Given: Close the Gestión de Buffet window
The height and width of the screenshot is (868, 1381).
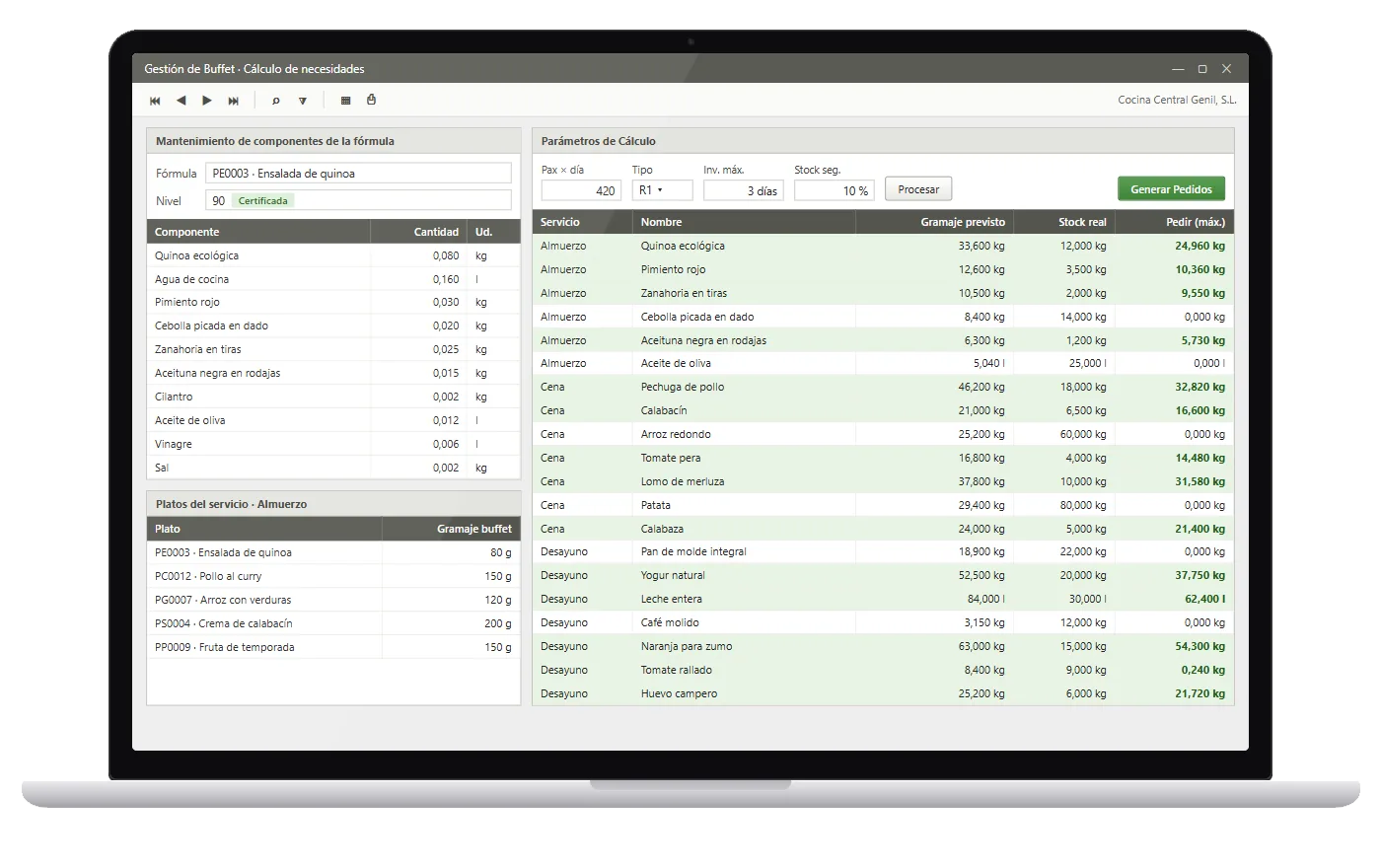Looking at the screenshot, I should [1226, 69].
